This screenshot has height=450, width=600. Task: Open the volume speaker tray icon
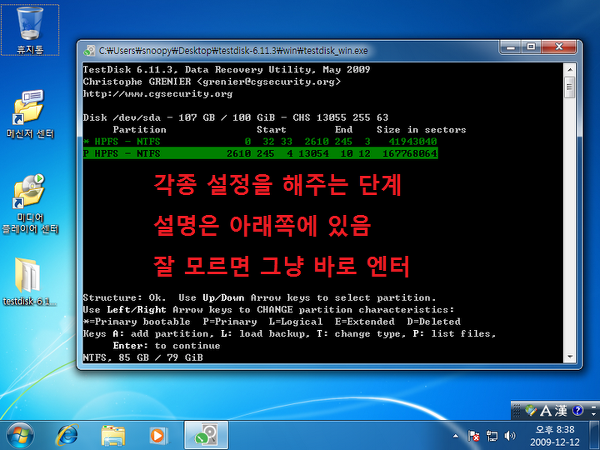coord(510,436)
